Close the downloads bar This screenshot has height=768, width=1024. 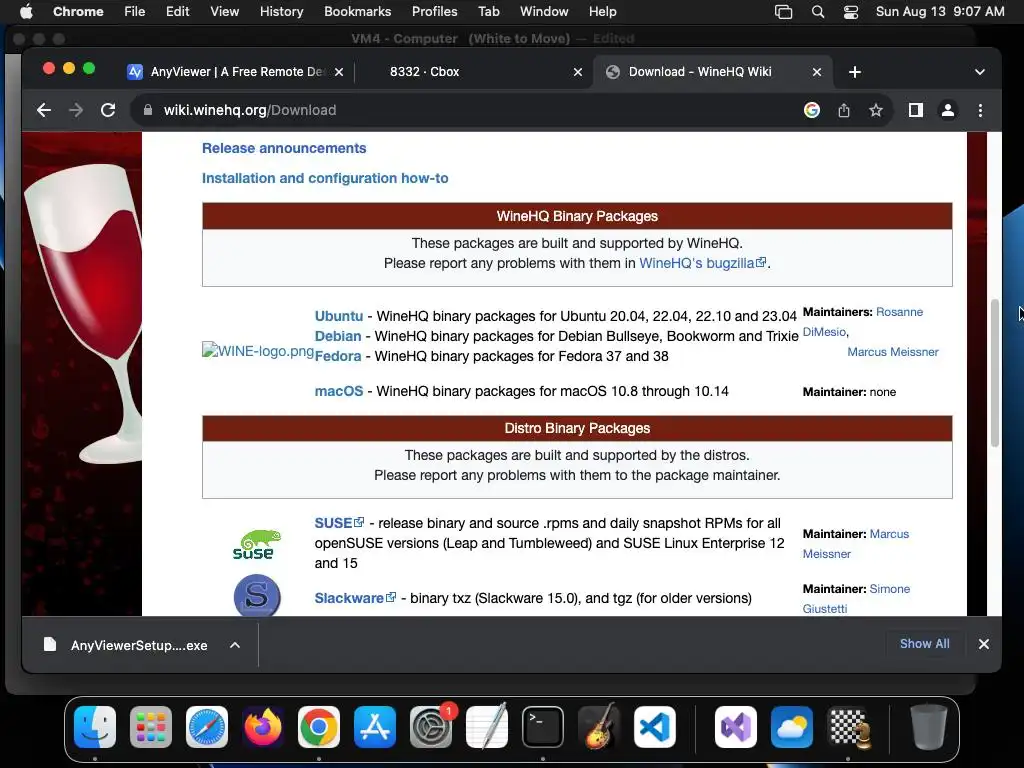(x=984, y=644)
